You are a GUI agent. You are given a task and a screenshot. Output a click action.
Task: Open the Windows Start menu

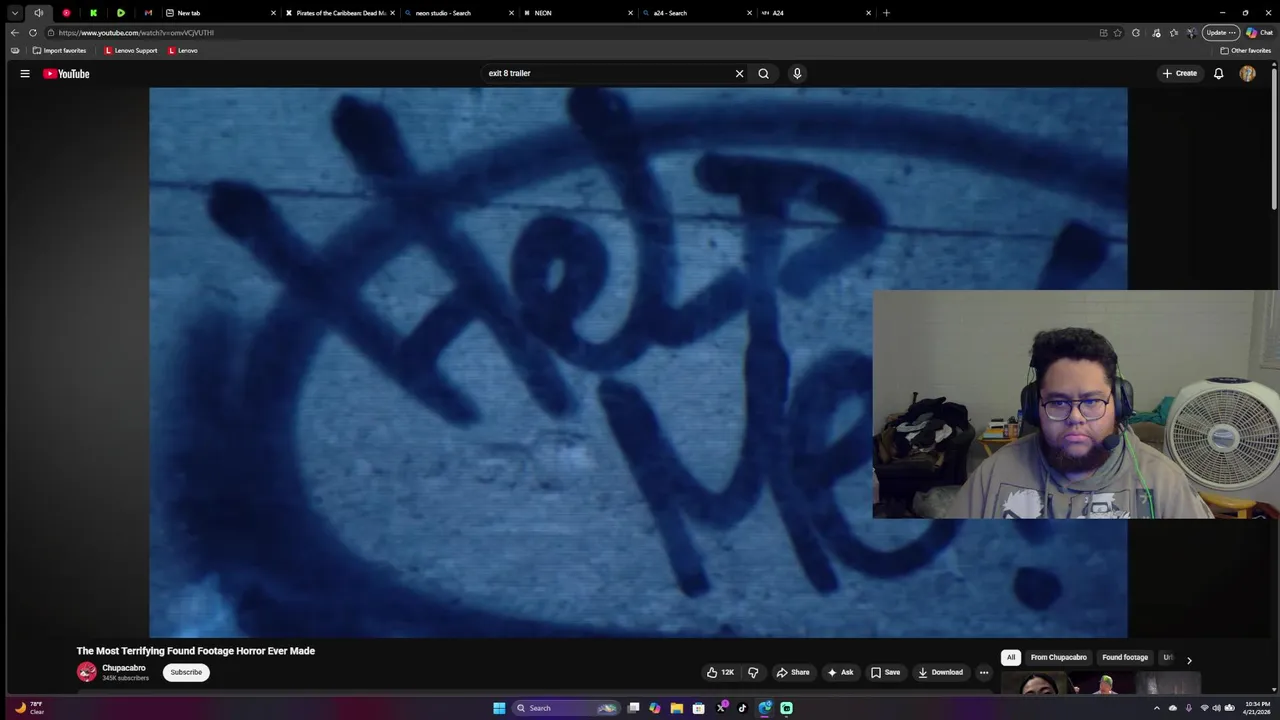coord(499,708)
